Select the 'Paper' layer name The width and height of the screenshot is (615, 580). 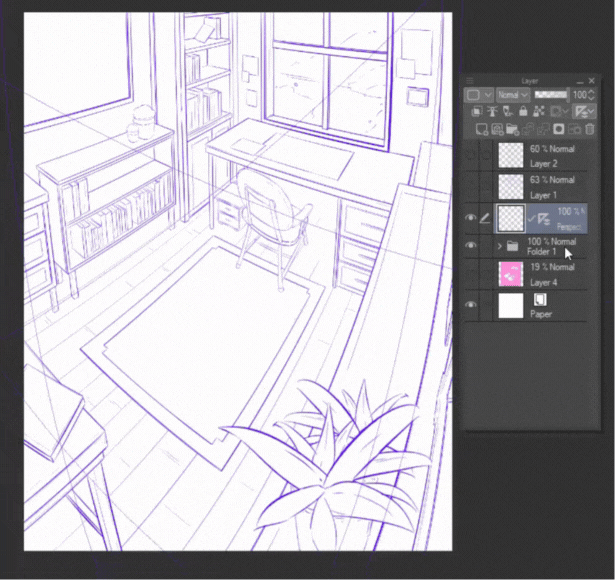pyautogui.click(x=541, y=314)
